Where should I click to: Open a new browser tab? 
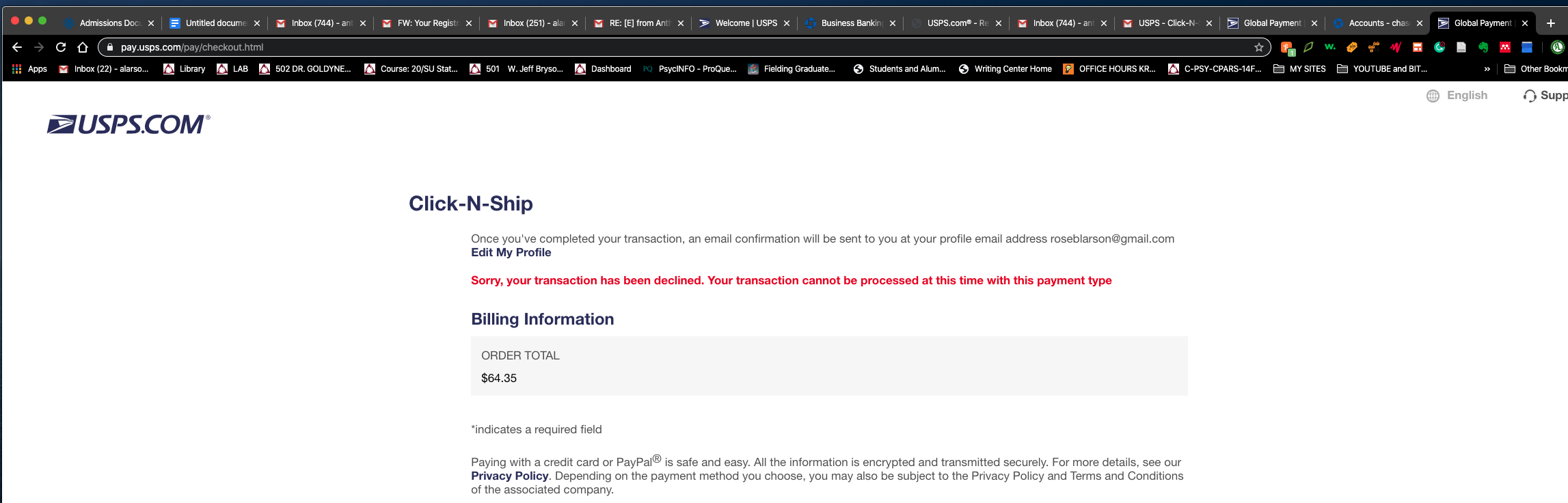pyautogui.click(x=1550, y=23)
